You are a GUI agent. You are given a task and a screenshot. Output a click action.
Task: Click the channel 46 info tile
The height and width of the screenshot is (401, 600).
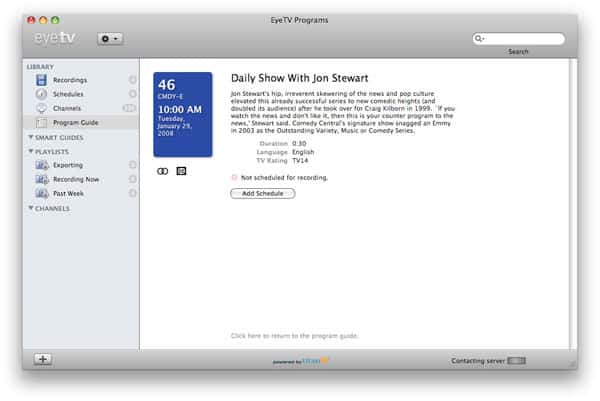pyautogui.click(x=183, y=114)
